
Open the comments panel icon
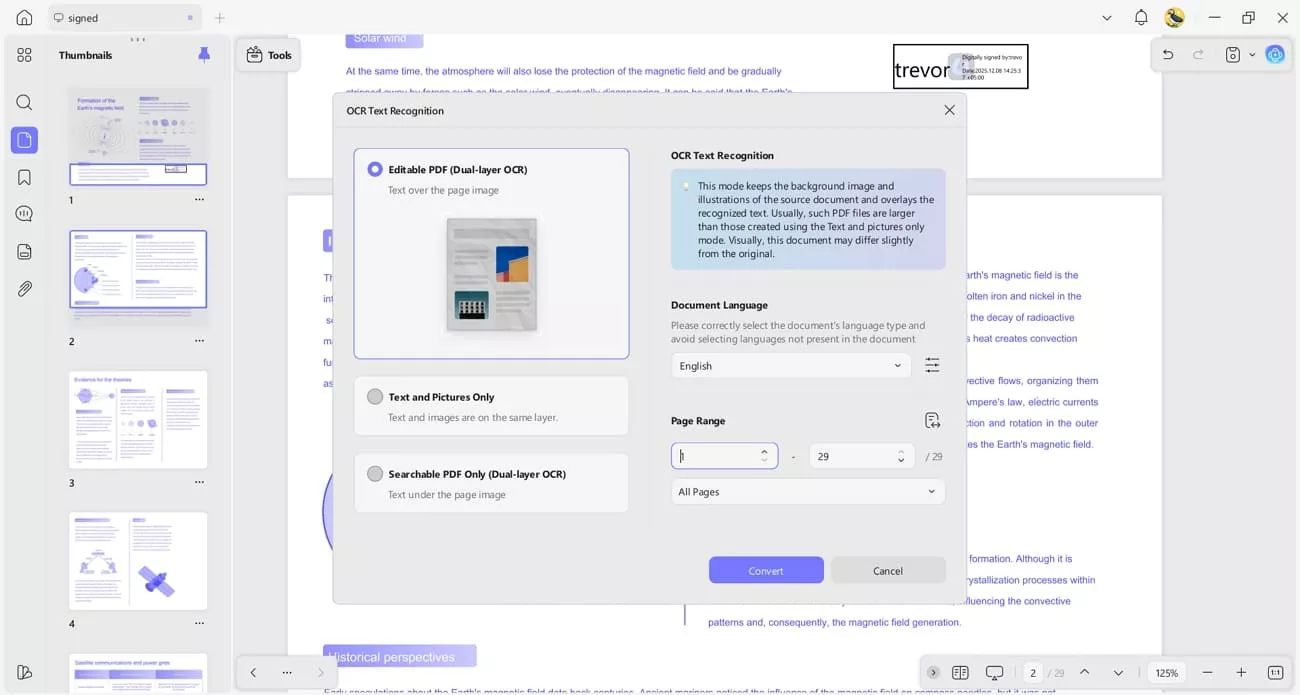coord(24,214)
